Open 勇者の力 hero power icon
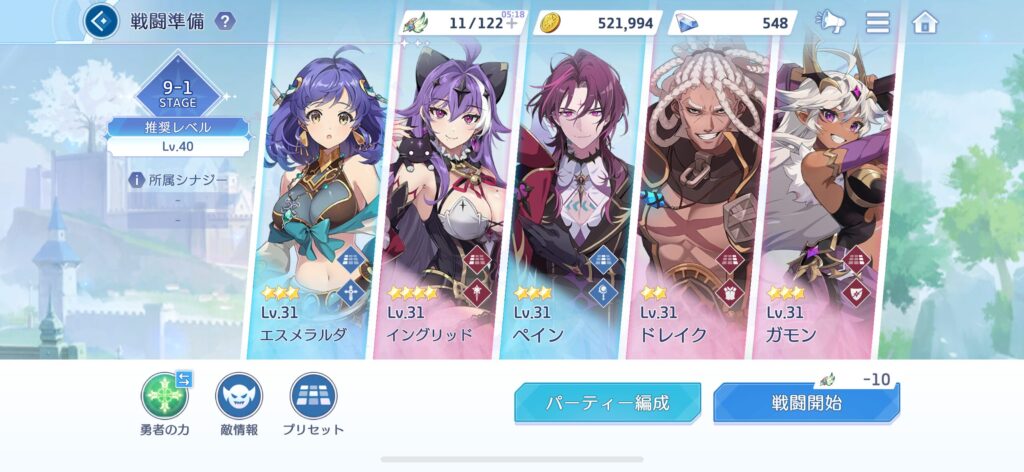The height and width of the screenshot is (472, 1024). 165,396
